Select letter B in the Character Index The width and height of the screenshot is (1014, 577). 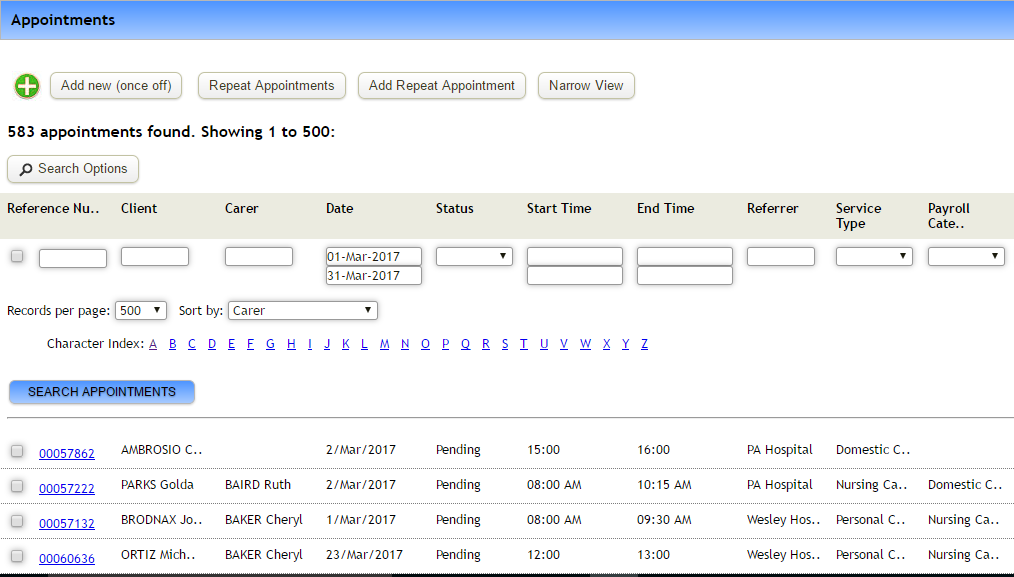[172, 343]
